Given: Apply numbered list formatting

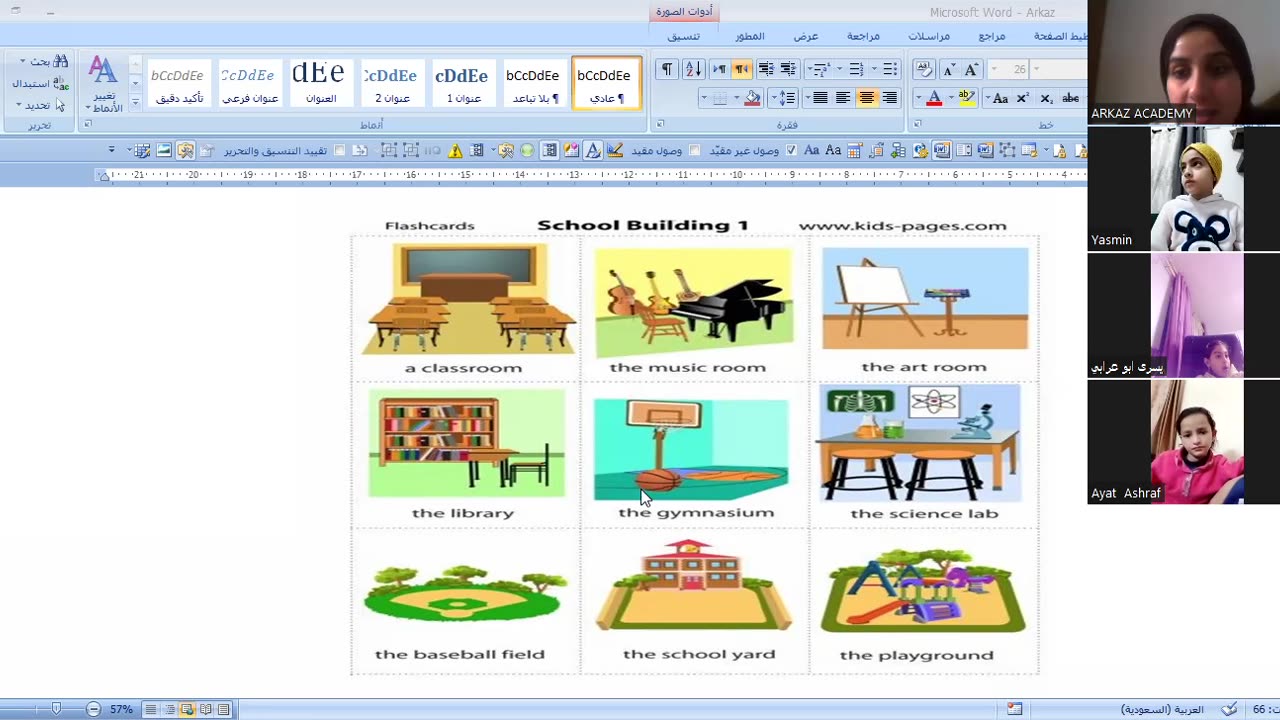Looking at the screenshot, I should pos(855,69).
